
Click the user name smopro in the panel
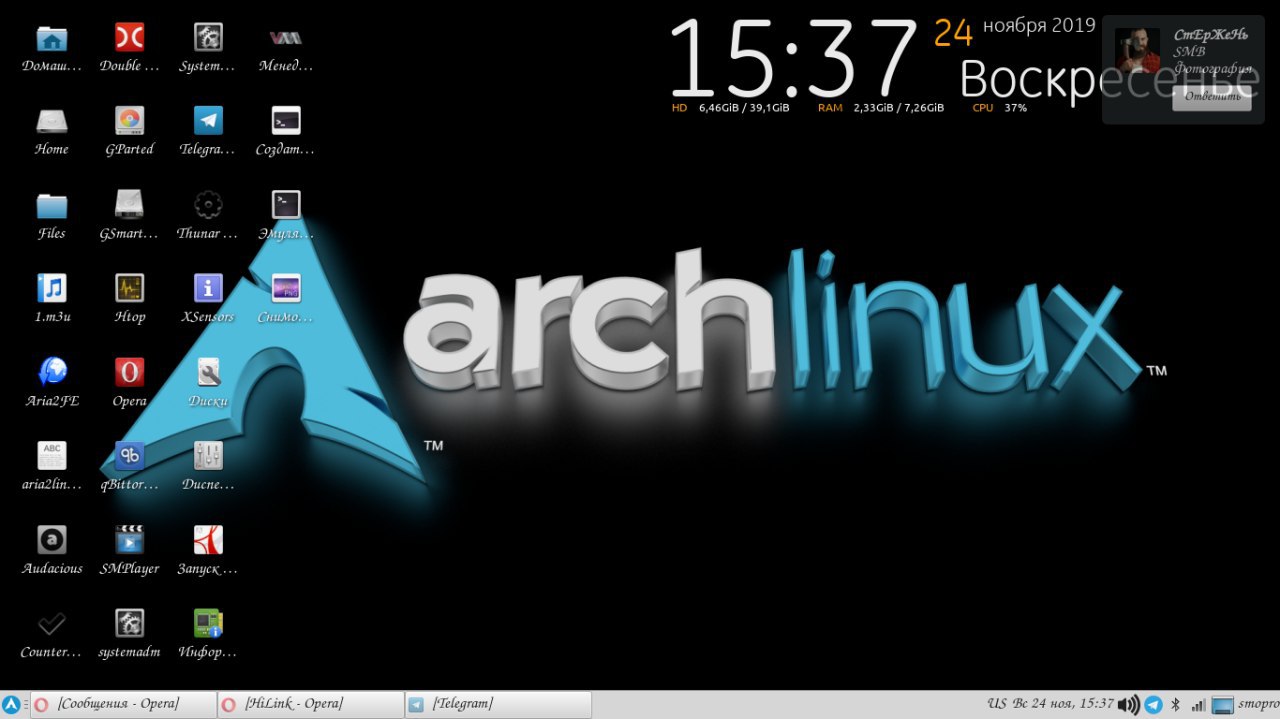[x=1259, y=704]
